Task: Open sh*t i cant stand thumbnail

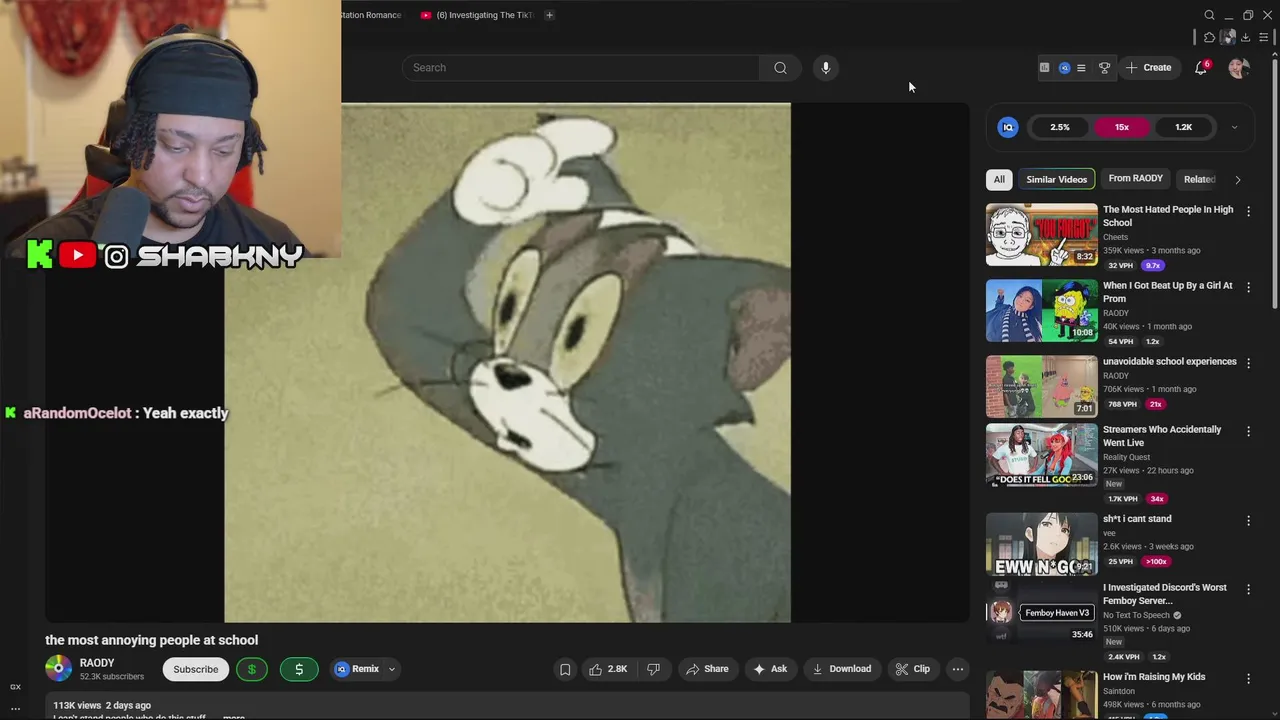Action: [x=1041, y=544]
